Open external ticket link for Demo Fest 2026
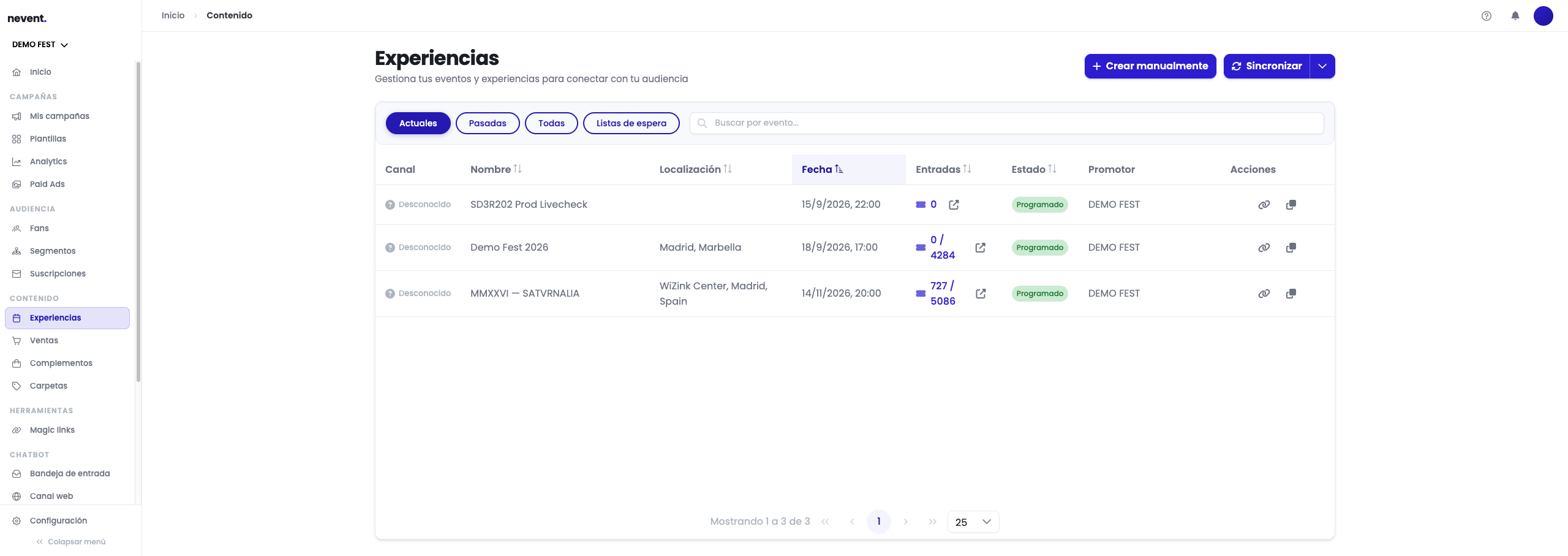The height and width of the screenshot is (556, 1568). point(981,248)
